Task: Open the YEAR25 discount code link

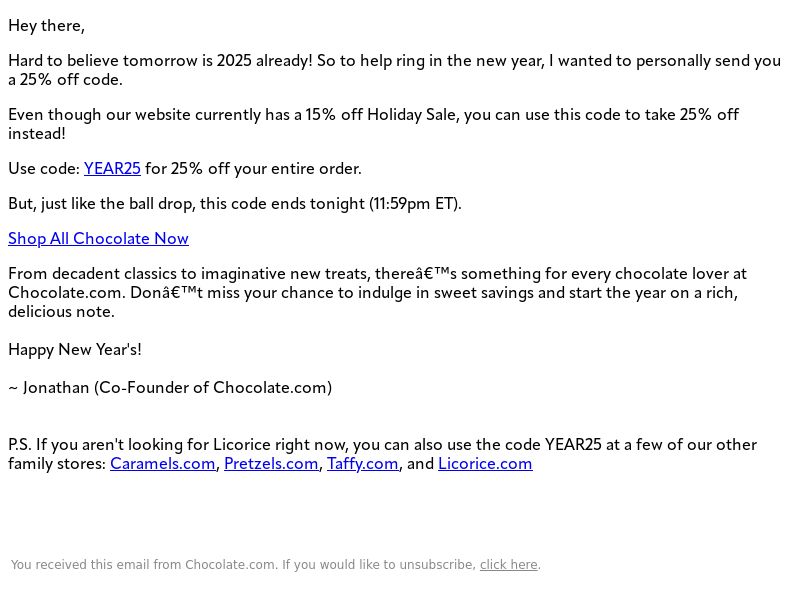Action: 112,168
